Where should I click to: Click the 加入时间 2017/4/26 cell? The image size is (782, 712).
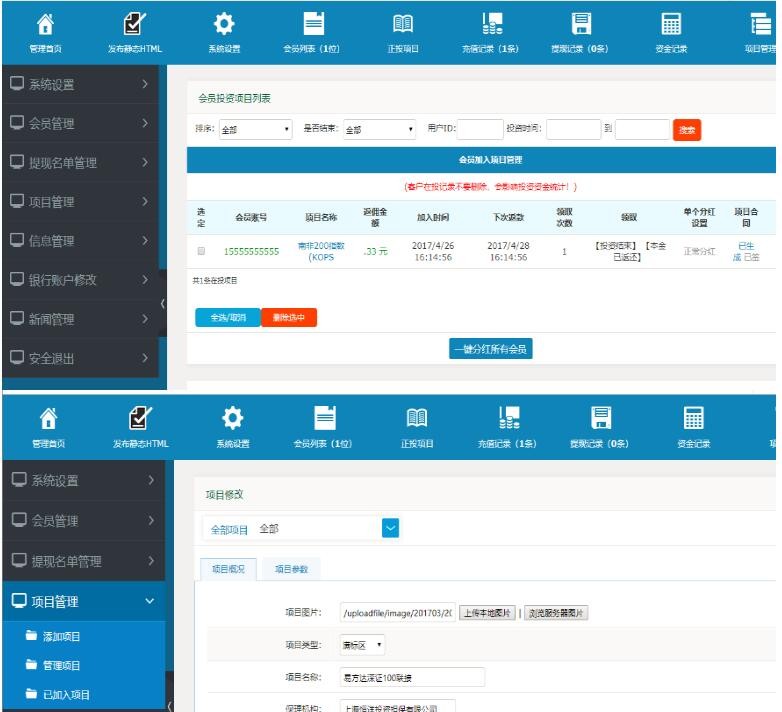point(433,251)
